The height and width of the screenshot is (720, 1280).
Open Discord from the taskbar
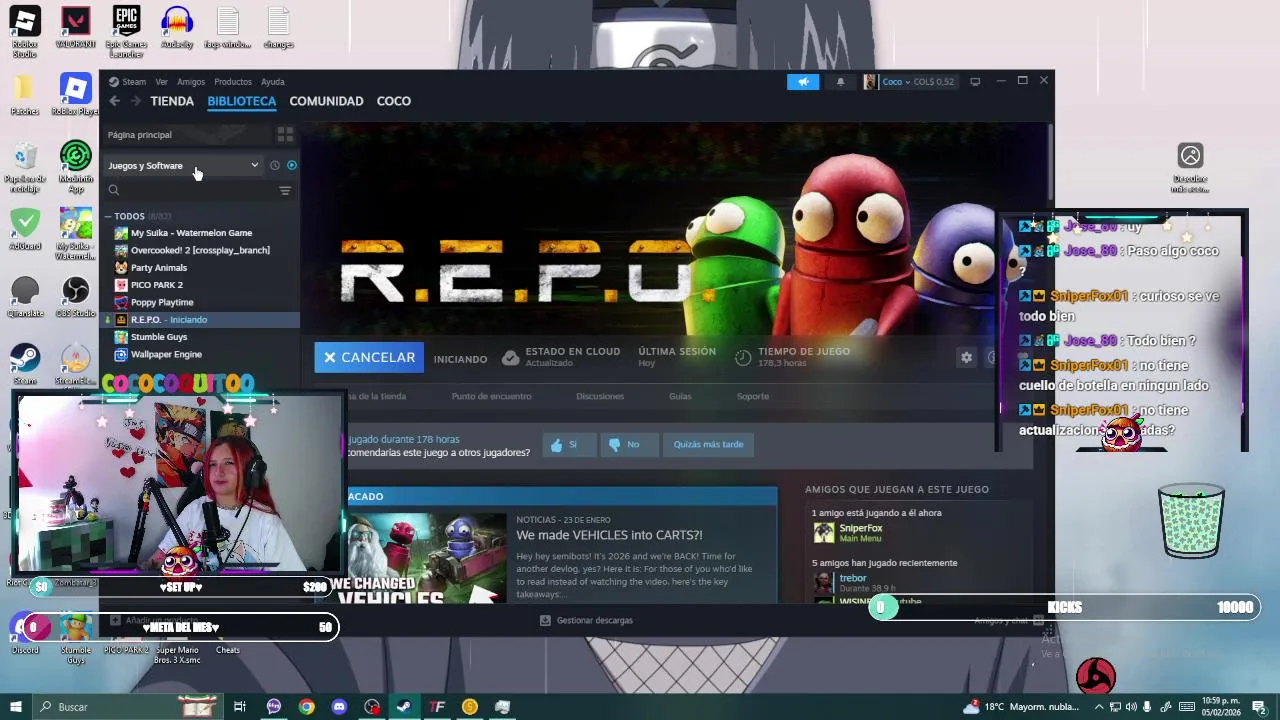339,707
